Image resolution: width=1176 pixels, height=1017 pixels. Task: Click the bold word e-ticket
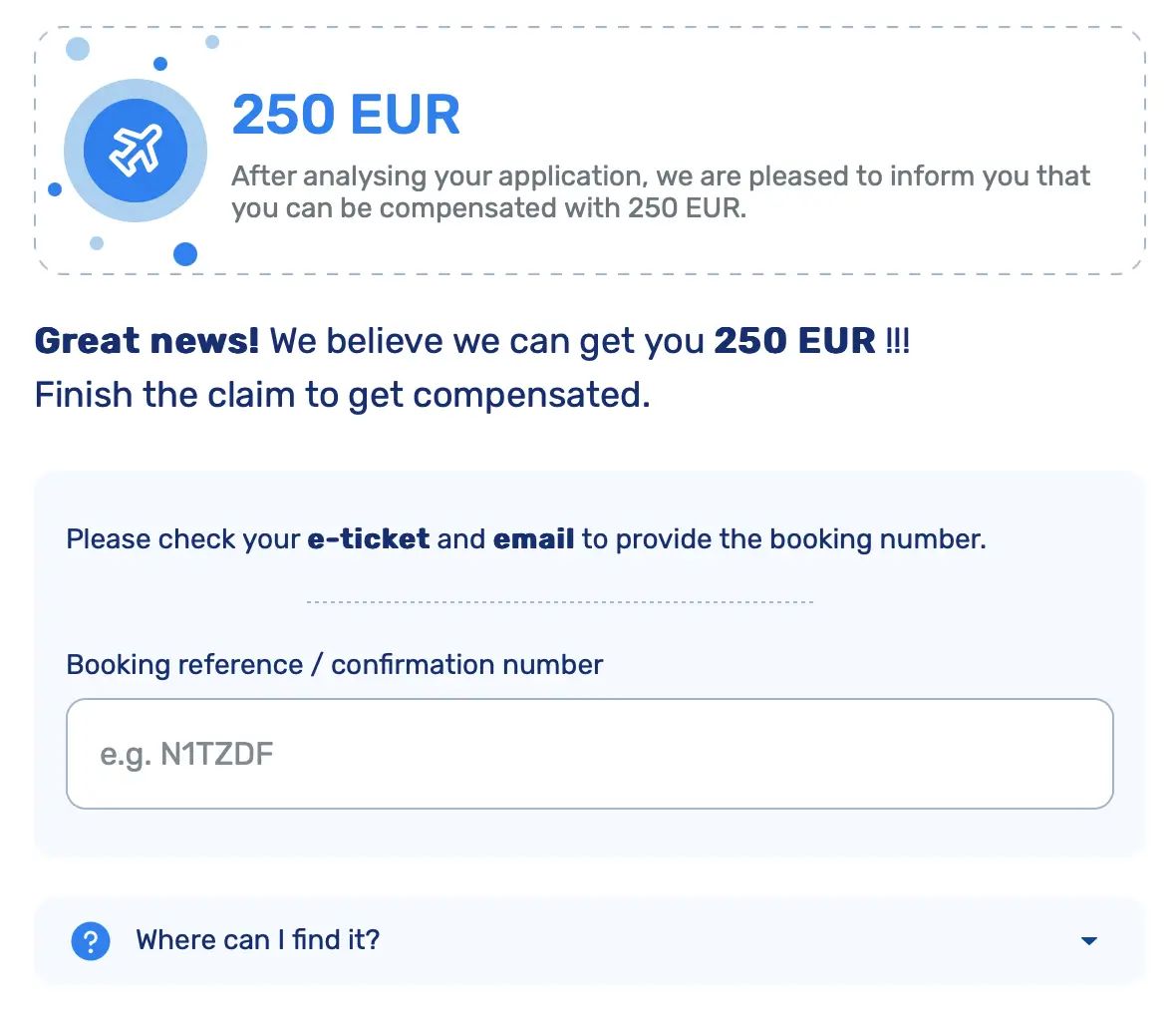(x=369, y=538)
